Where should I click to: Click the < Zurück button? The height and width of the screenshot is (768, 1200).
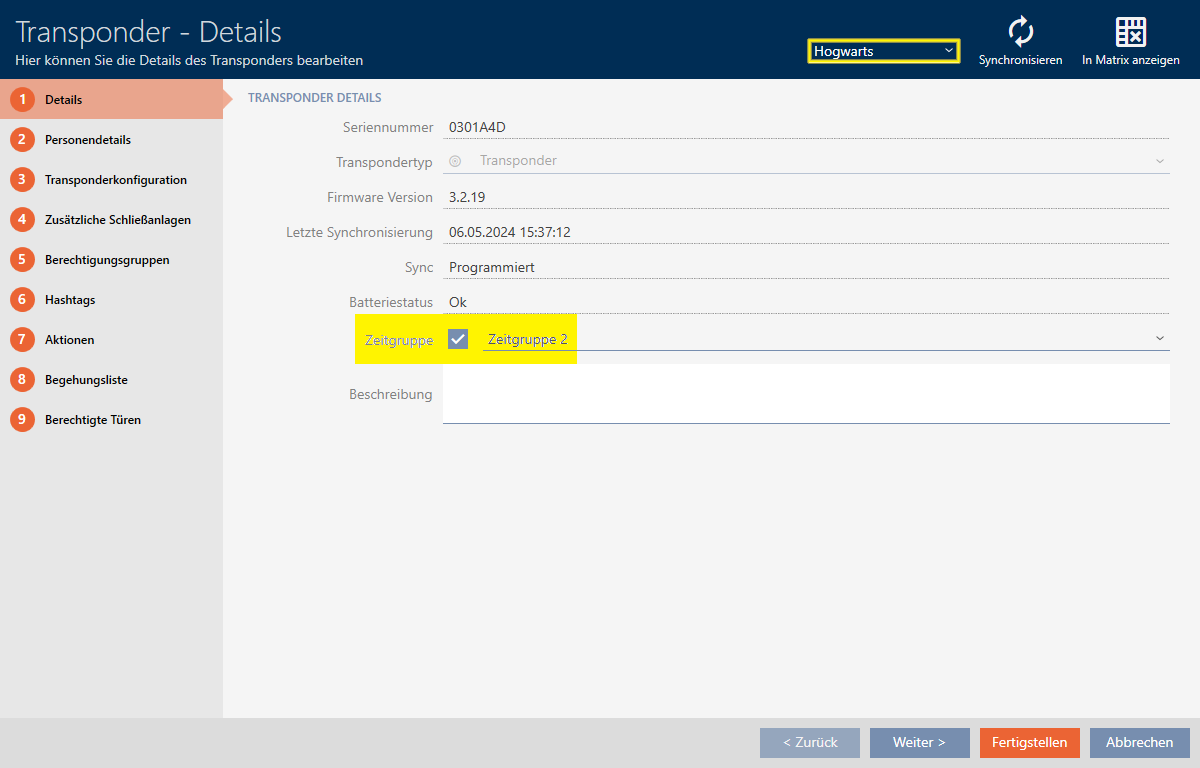pyautogui.click(x=809, y=743)
